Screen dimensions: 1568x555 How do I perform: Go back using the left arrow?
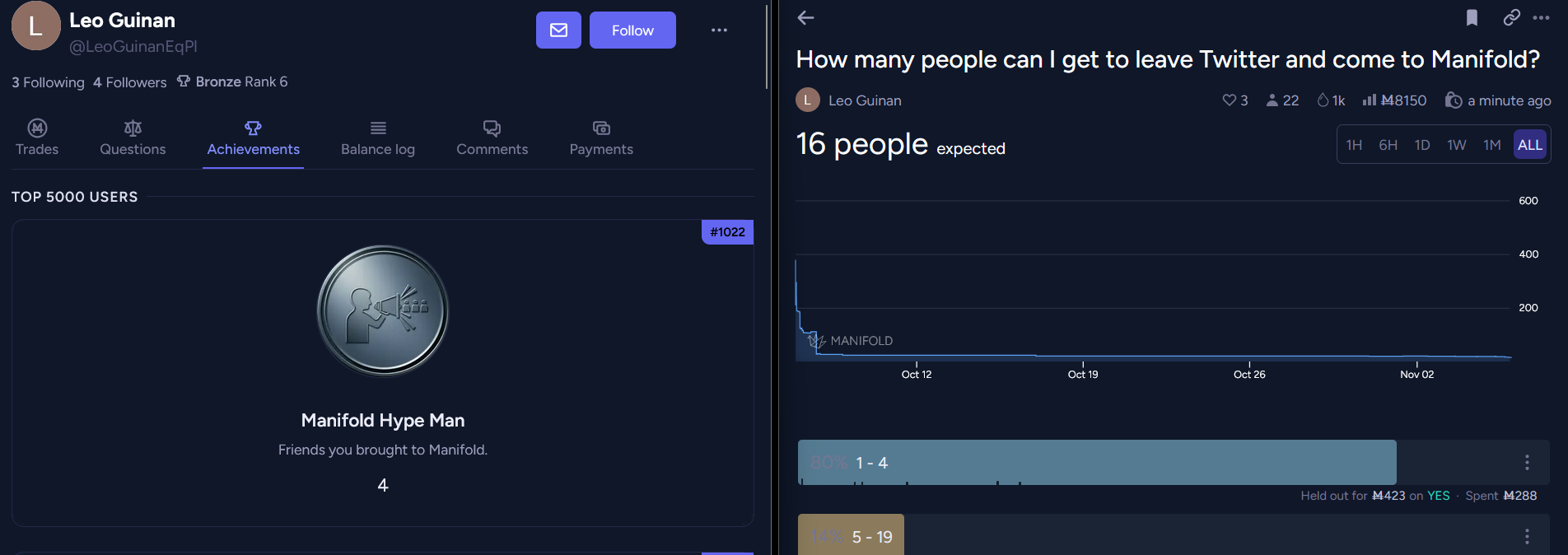click(805, 17)
